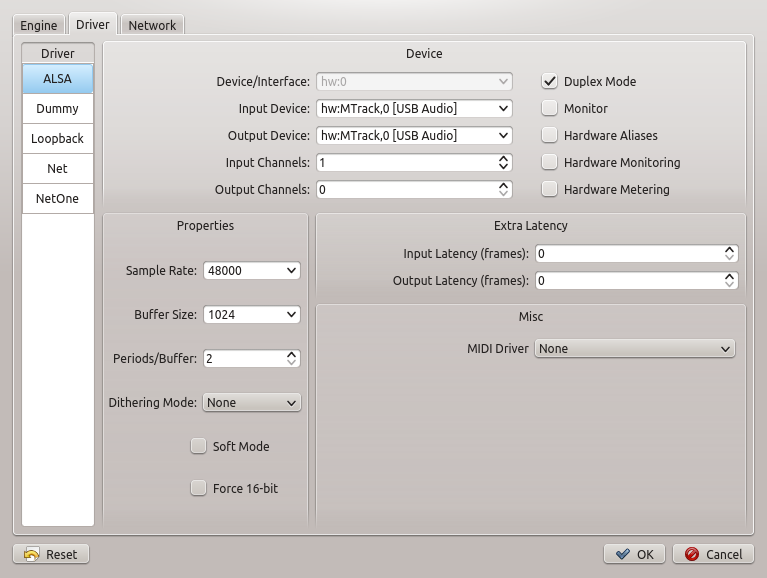The image size is (767, 578).
Task: Open the Network tab
Action: 152,25
